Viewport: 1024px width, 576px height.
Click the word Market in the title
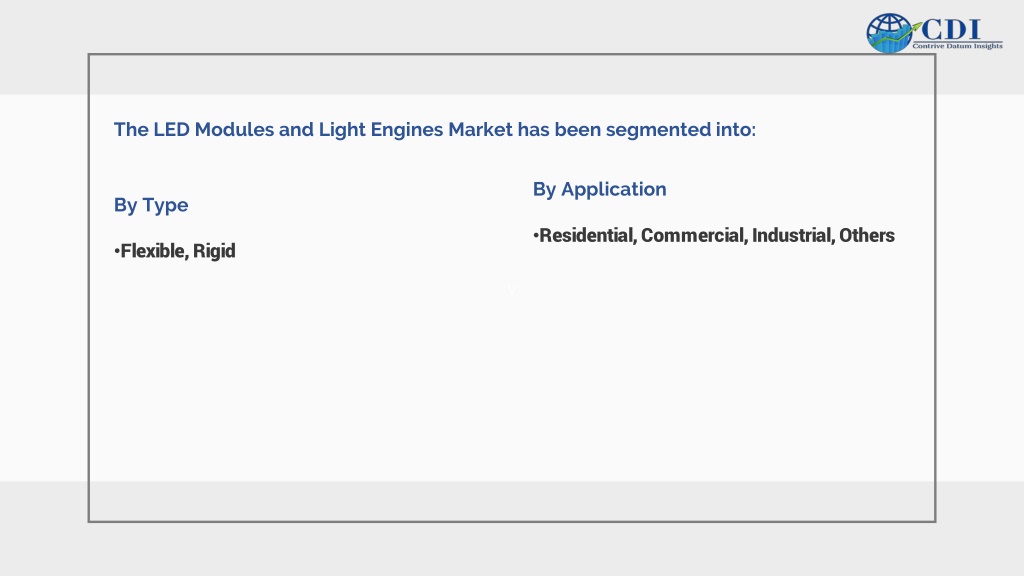click(480, 129)
